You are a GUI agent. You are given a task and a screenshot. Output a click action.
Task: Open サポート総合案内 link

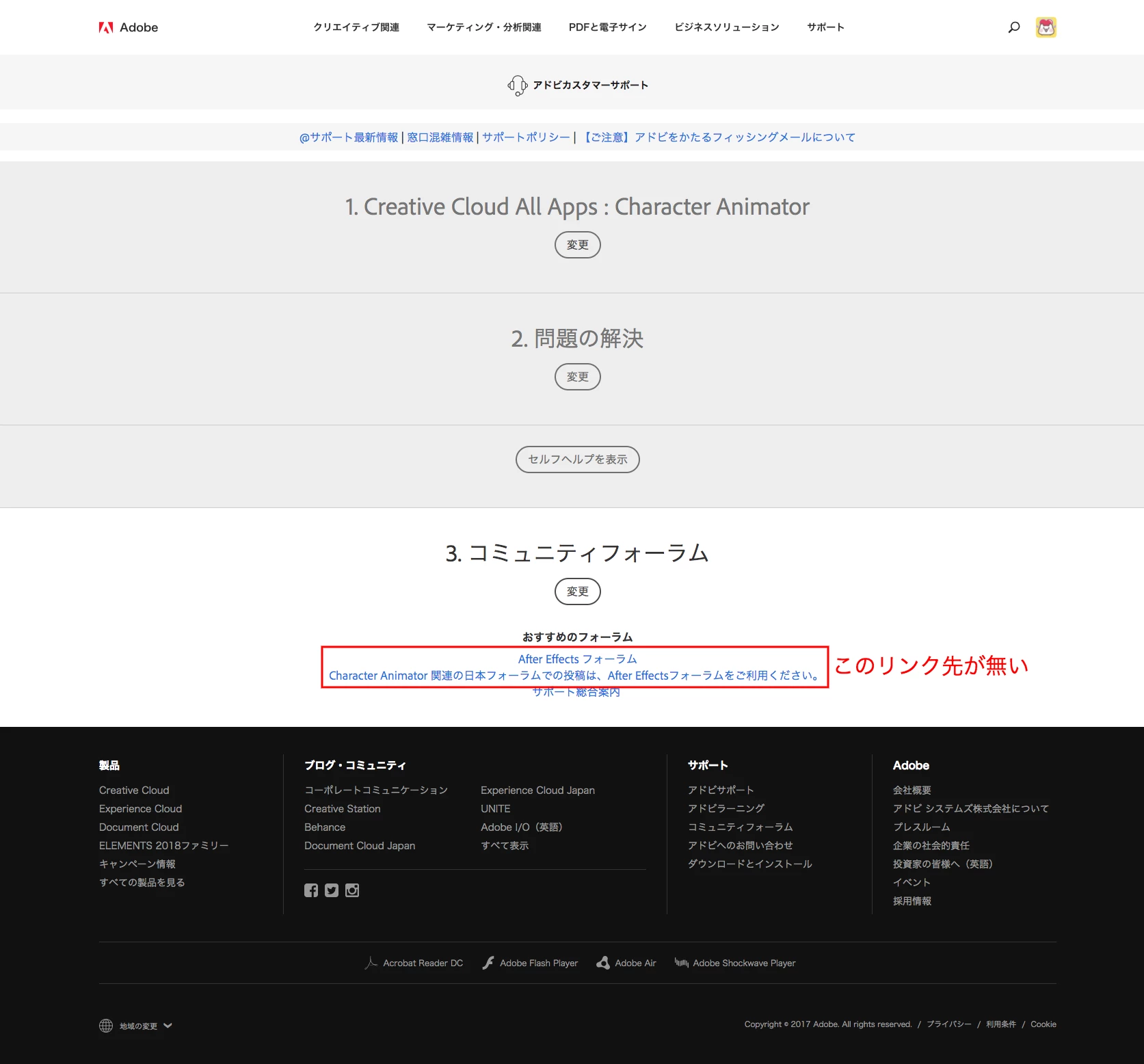576,692
